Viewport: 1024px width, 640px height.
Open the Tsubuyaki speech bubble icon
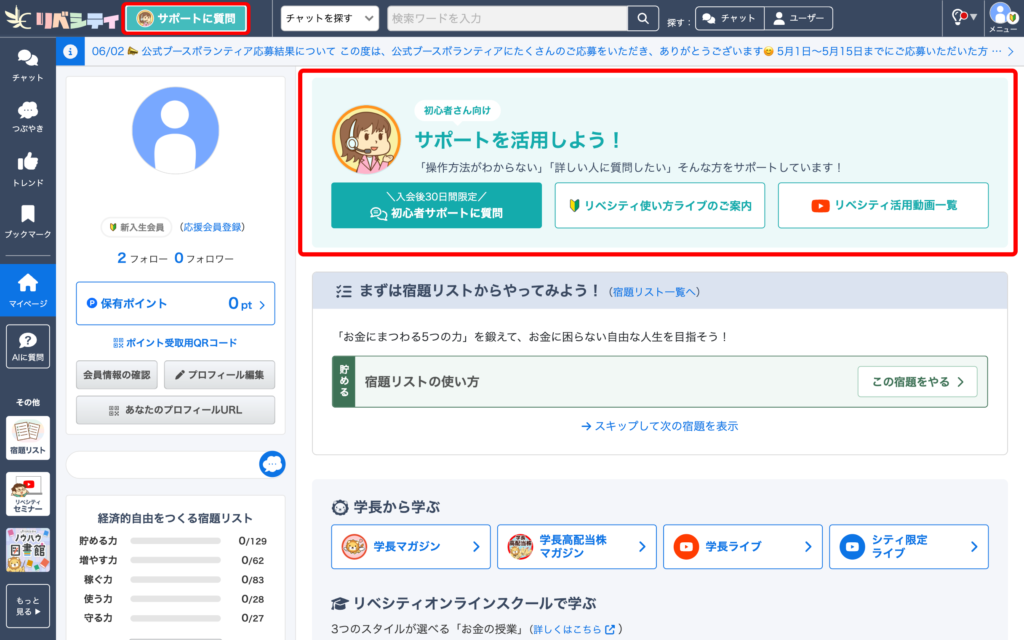[27, 116]
